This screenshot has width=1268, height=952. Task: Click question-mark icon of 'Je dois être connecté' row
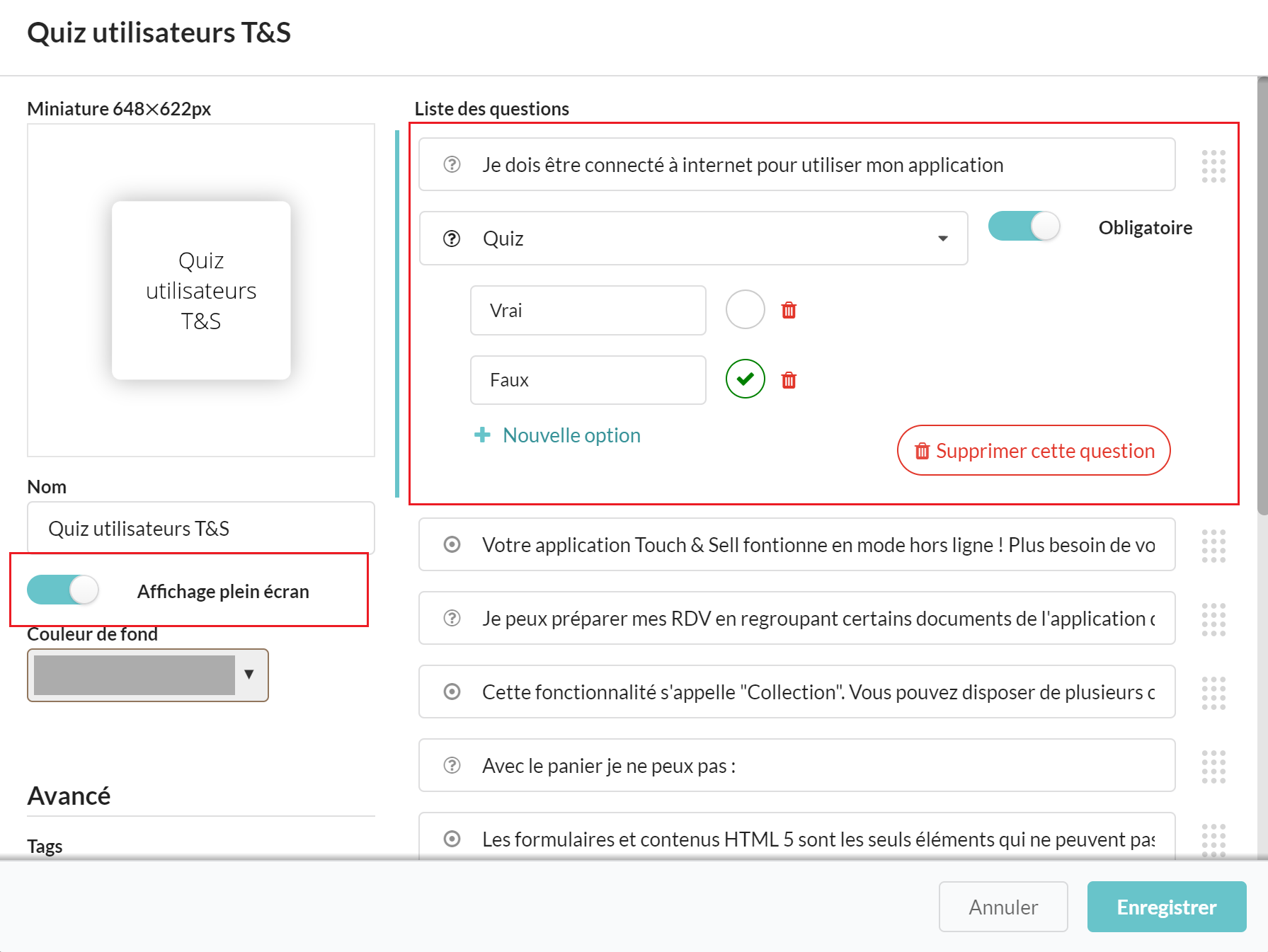click(x=452, y=164)
